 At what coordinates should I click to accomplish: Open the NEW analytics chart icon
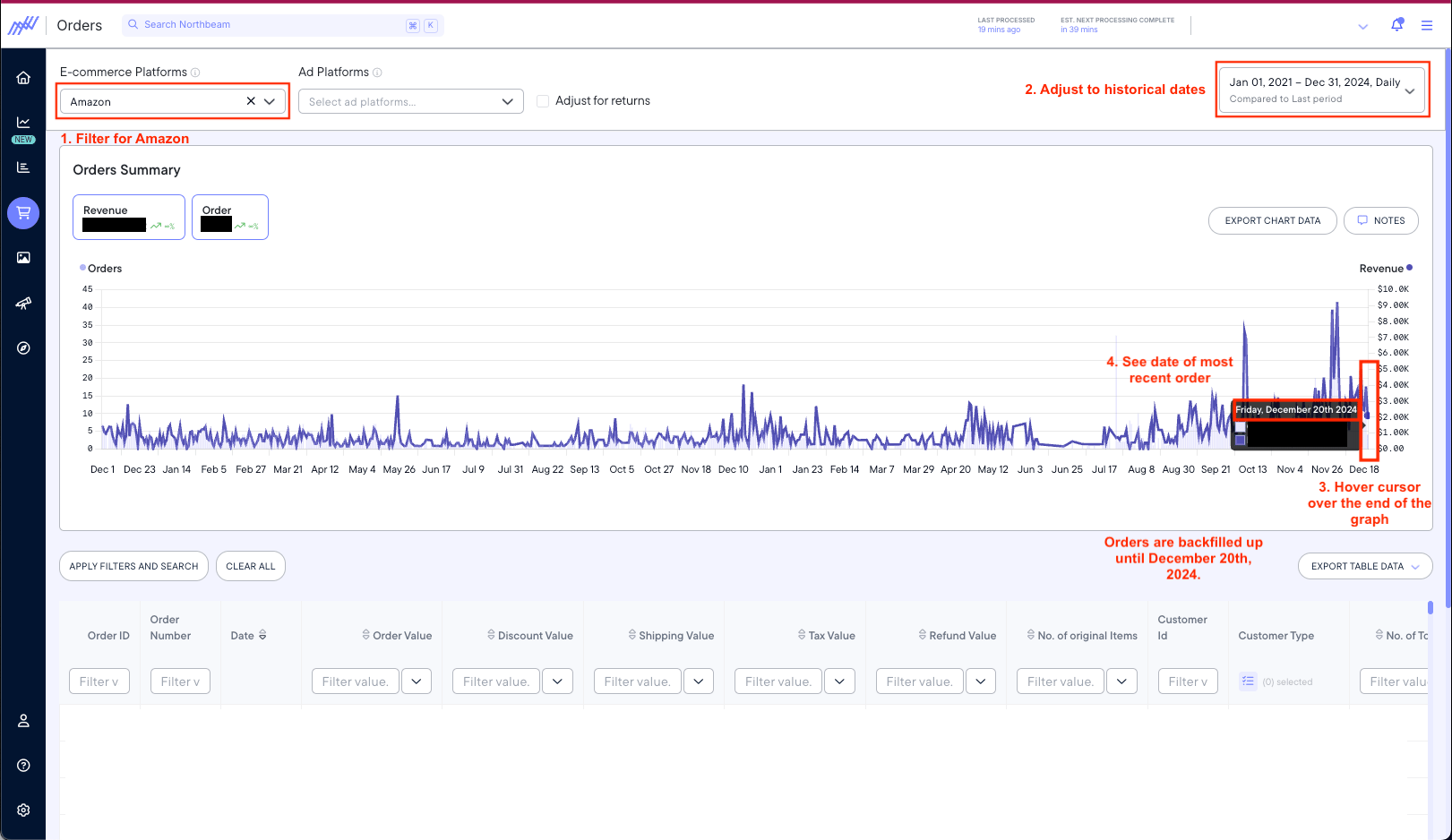tap(23, 122)
